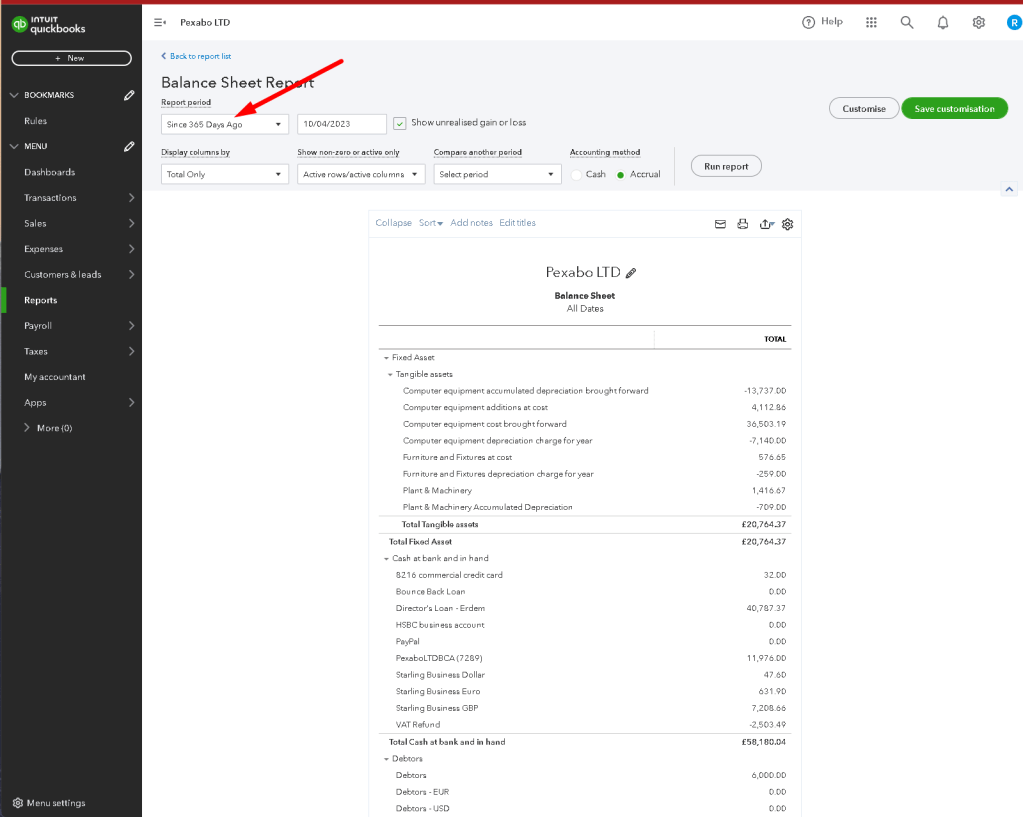Open the Report period dropdown
Screen dimensions: 1023x817
224,124
